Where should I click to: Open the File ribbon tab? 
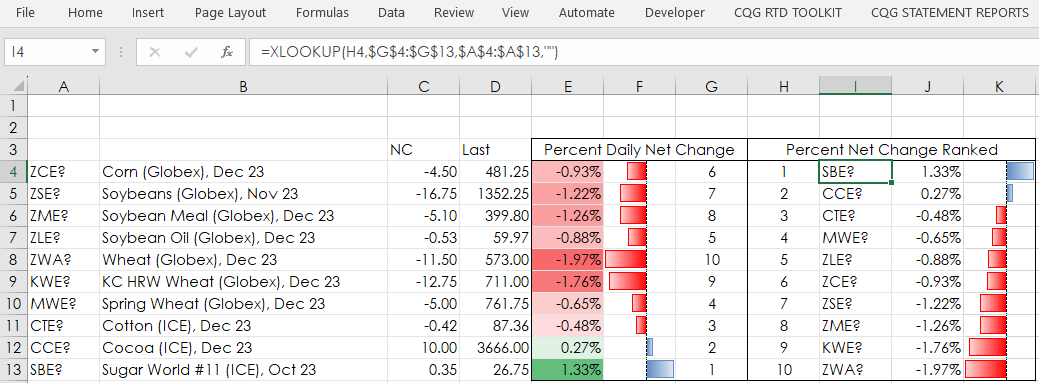[x=25, y=13]
